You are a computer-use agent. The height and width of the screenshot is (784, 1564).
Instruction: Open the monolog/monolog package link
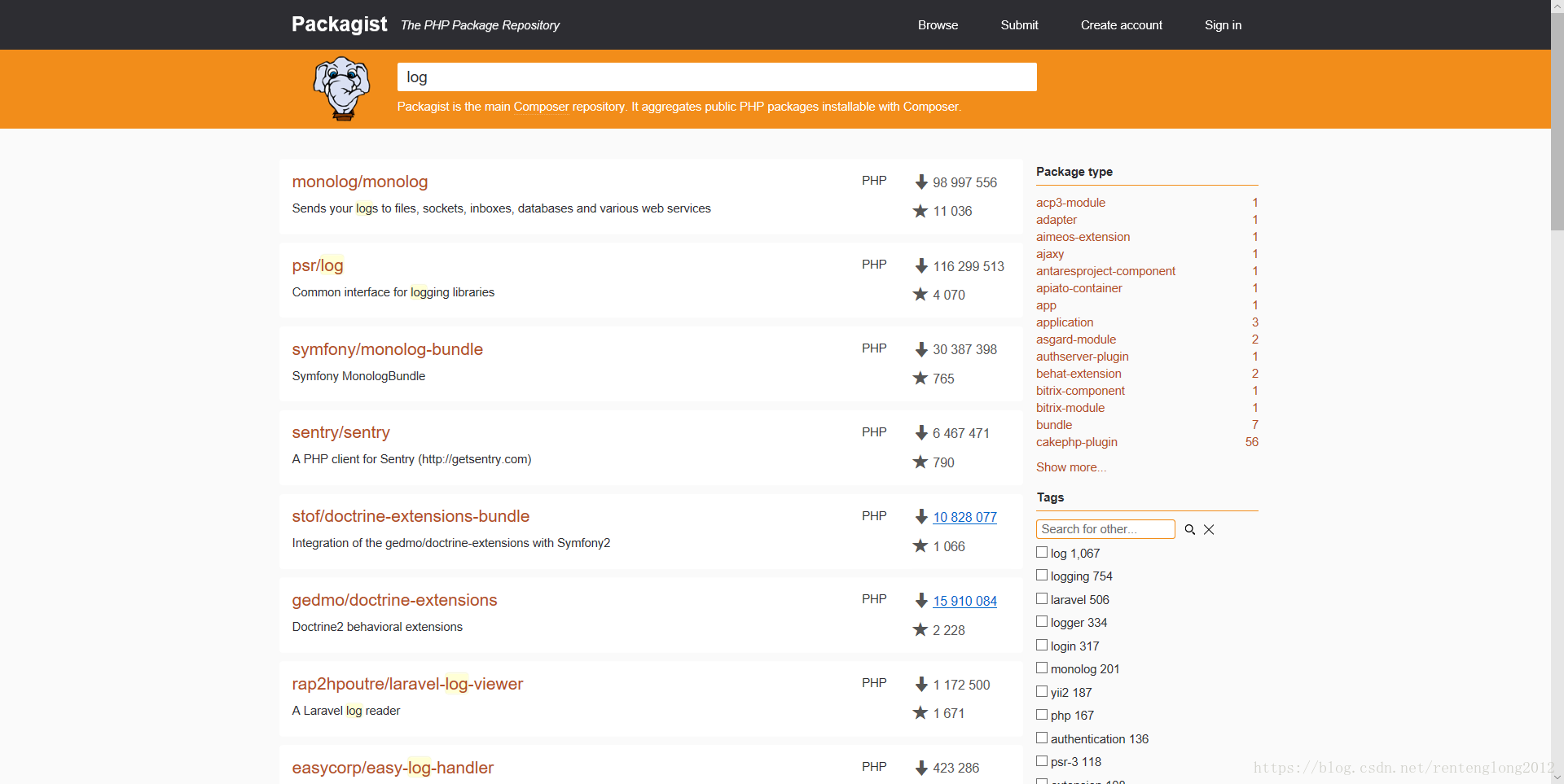coord(360,182)
